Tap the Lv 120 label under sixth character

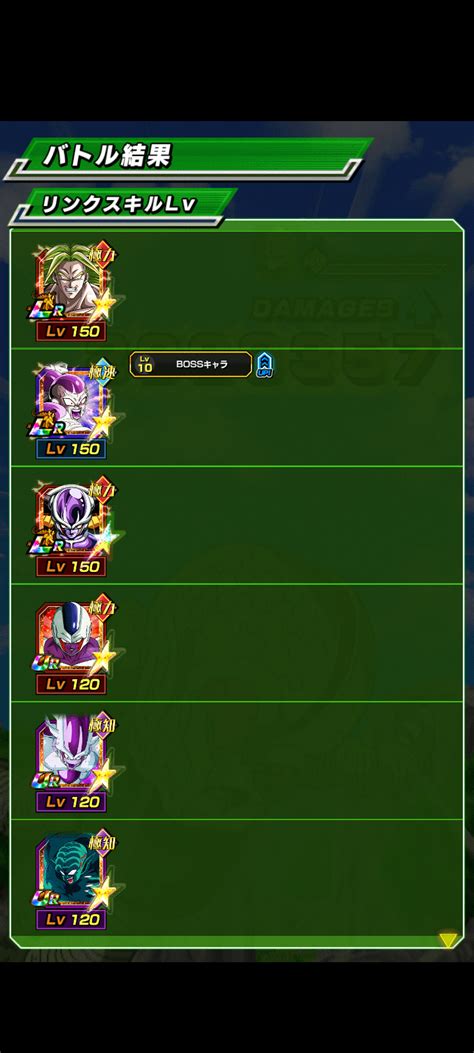pyautogui.click(x=71, y=919)
